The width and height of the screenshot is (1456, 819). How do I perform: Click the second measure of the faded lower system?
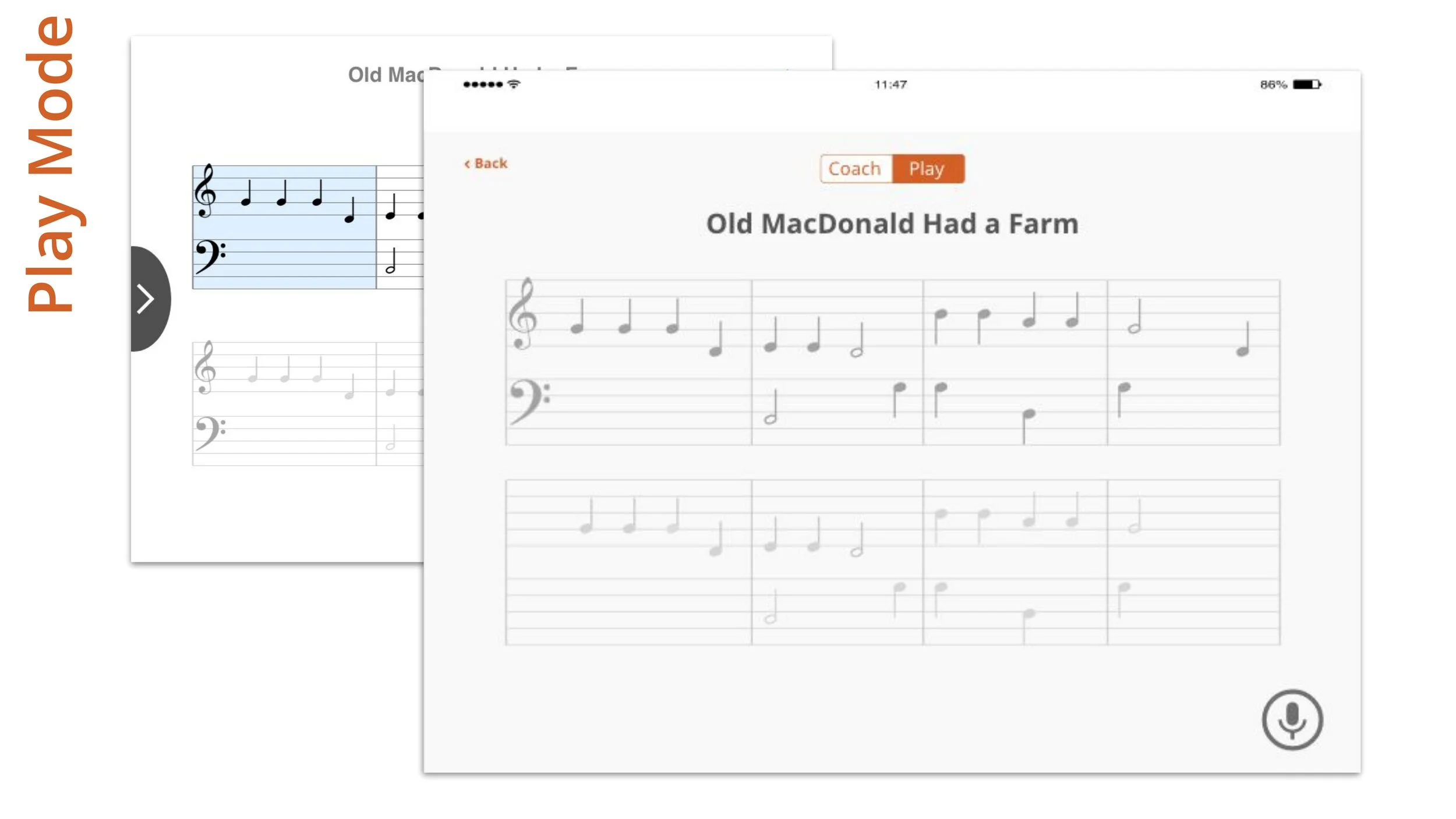pyautogui.click(x=837, y=562)
